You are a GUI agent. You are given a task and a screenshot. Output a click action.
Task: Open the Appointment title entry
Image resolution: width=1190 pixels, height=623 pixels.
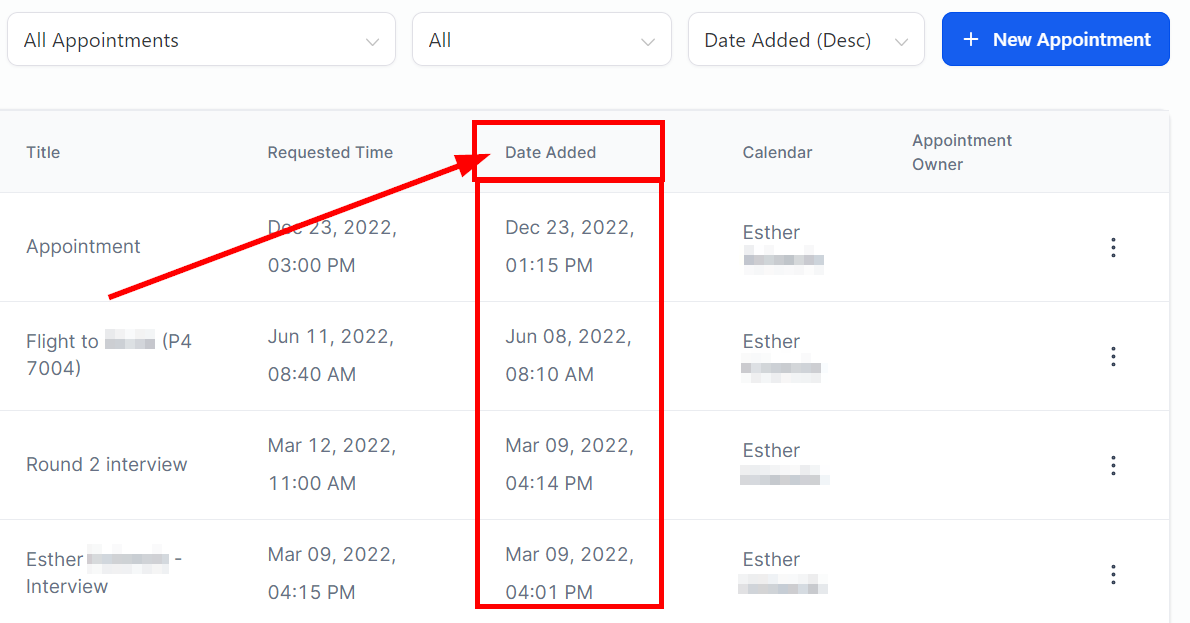coord(83,247)
